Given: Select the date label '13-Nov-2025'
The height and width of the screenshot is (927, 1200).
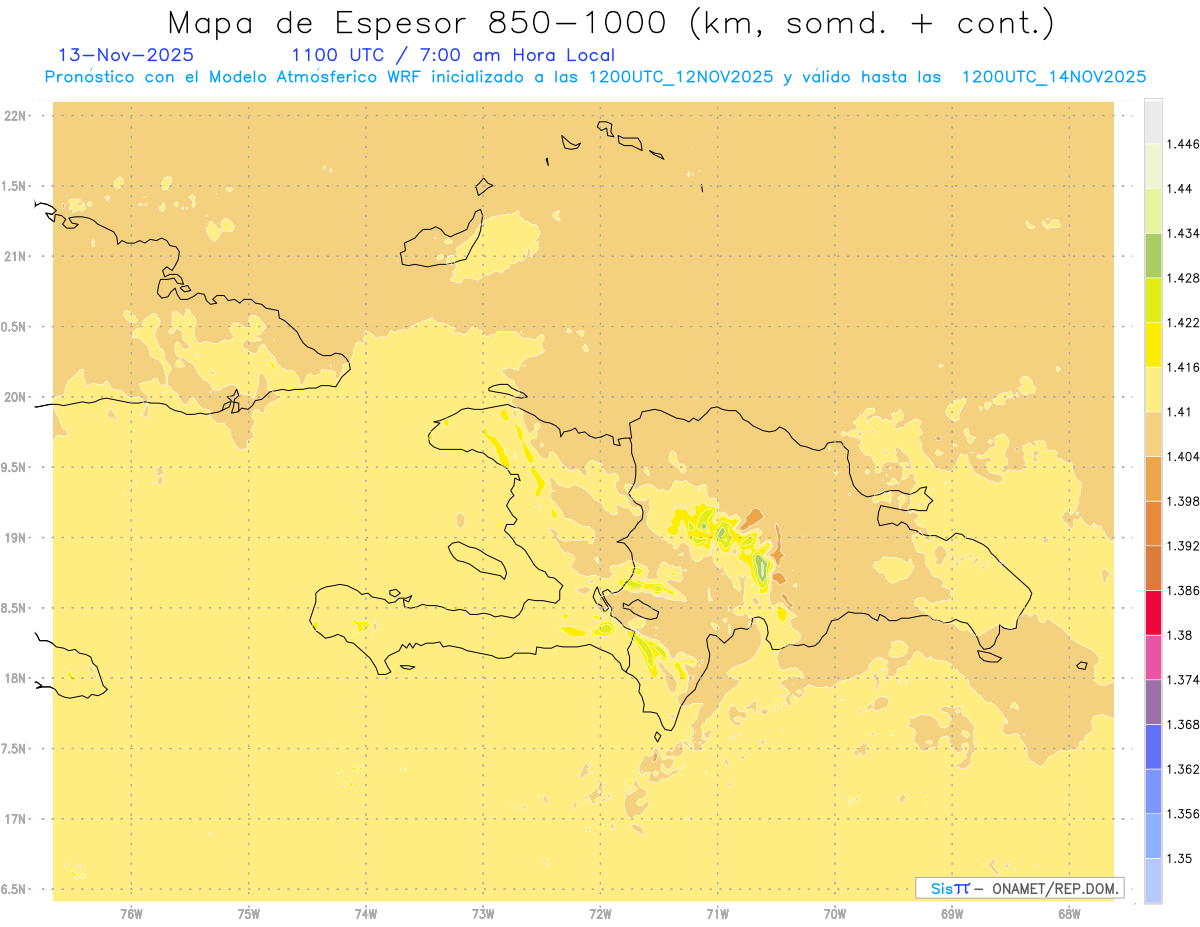Looking at the screenshot, I should coord(127,55).
